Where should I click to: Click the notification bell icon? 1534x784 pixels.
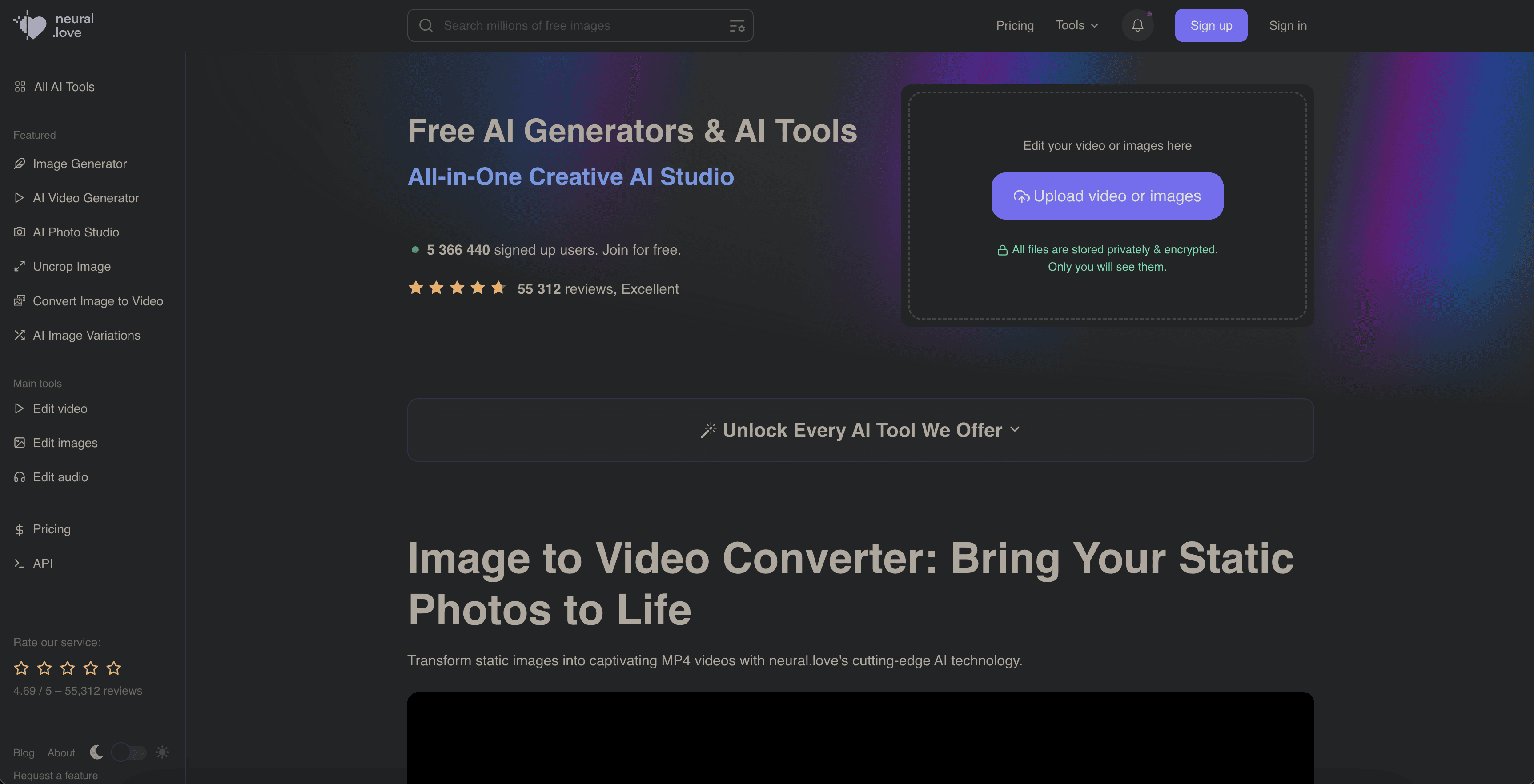1137,26
